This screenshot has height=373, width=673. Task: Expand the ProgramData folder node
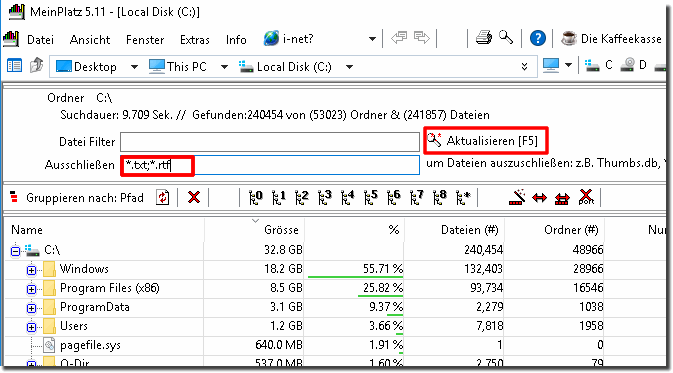tap(31, 308)
